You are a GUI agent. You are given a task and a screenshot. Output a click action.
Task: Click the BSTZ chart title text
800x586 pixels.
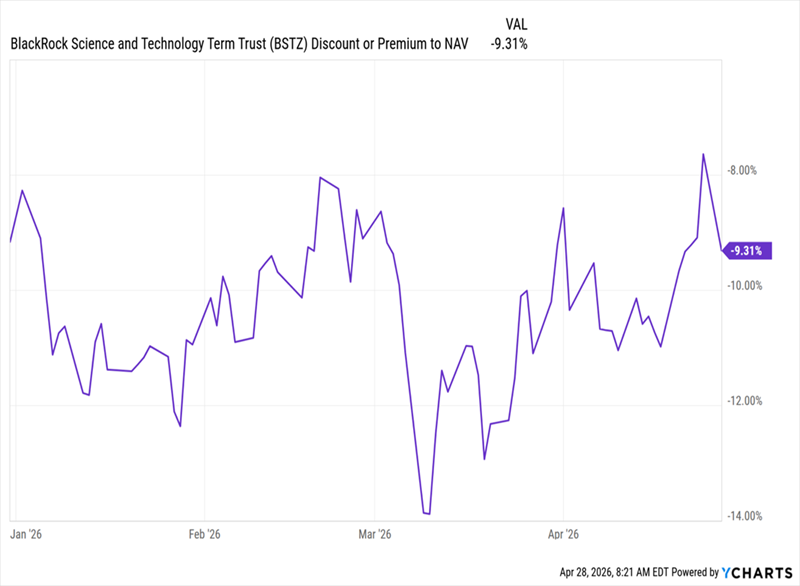(x=240, y=44)
